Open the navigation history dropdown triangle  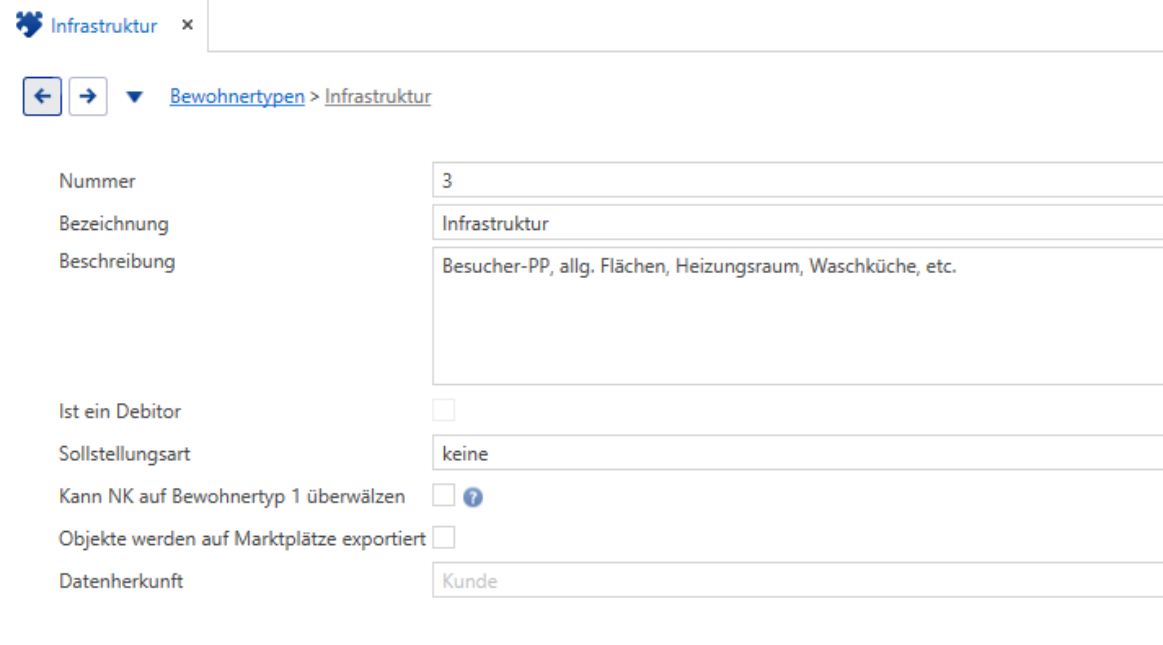click(134, 97)
